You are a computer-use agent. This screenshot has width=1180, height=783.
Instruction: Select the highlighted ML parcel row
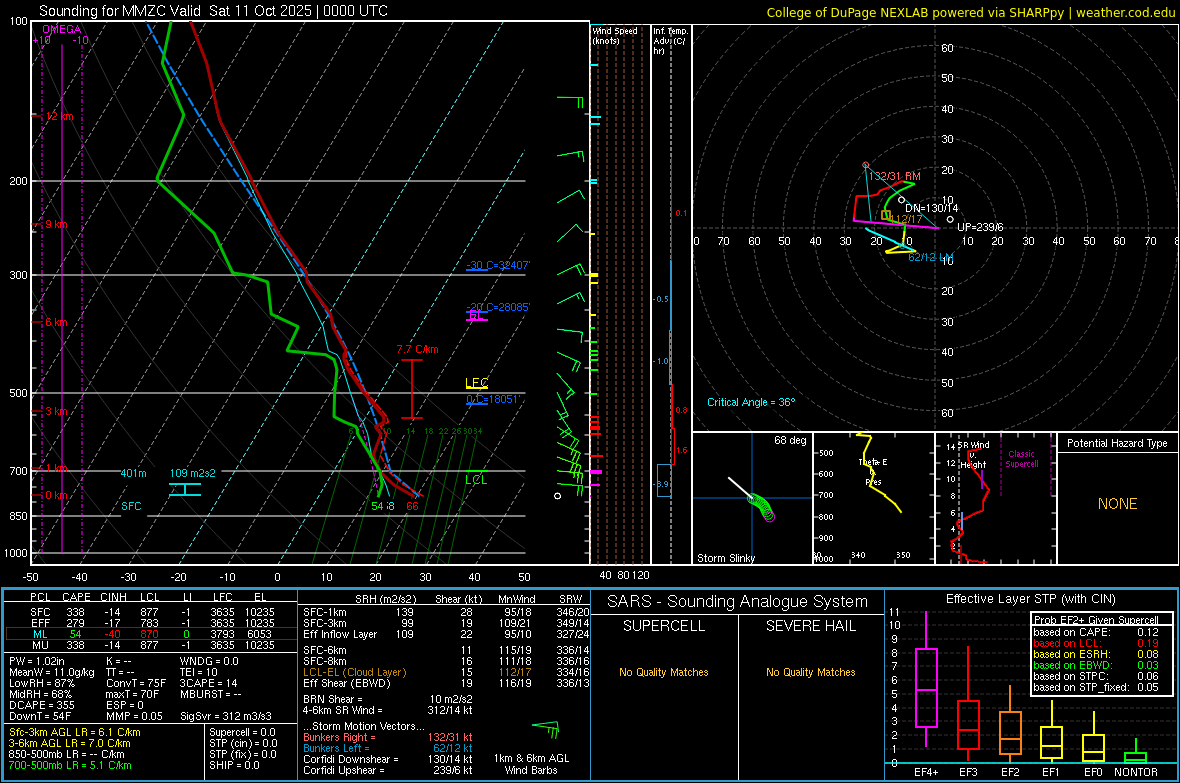(x=152, y=634)
